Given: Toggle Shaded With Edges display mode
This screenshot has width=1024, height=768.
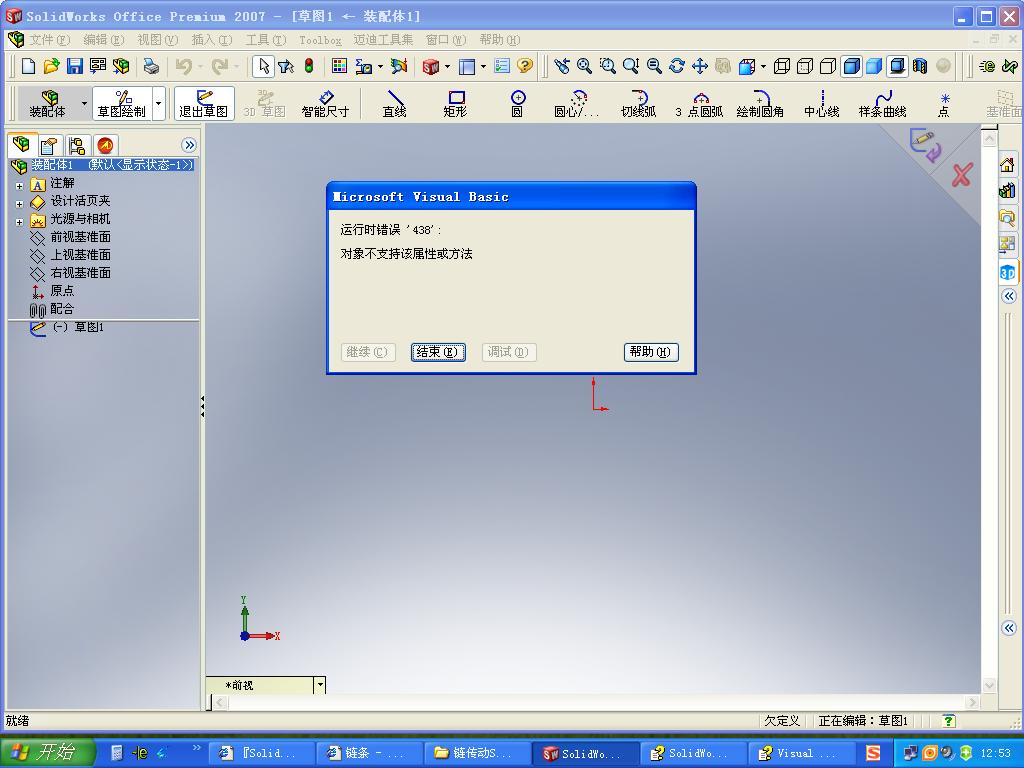Looking at the screenshot, I should point(851,66).
